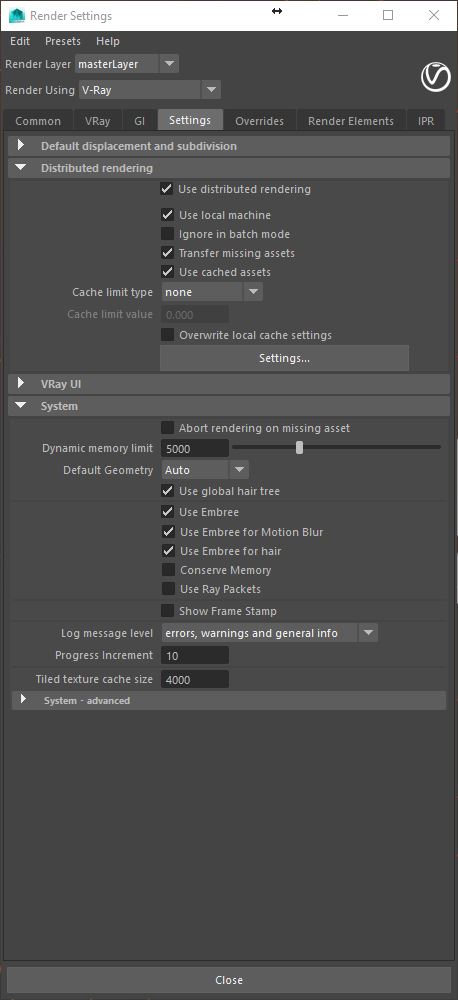
Task: Expand System - advanced section arrow
Action: tap(24, 700)
